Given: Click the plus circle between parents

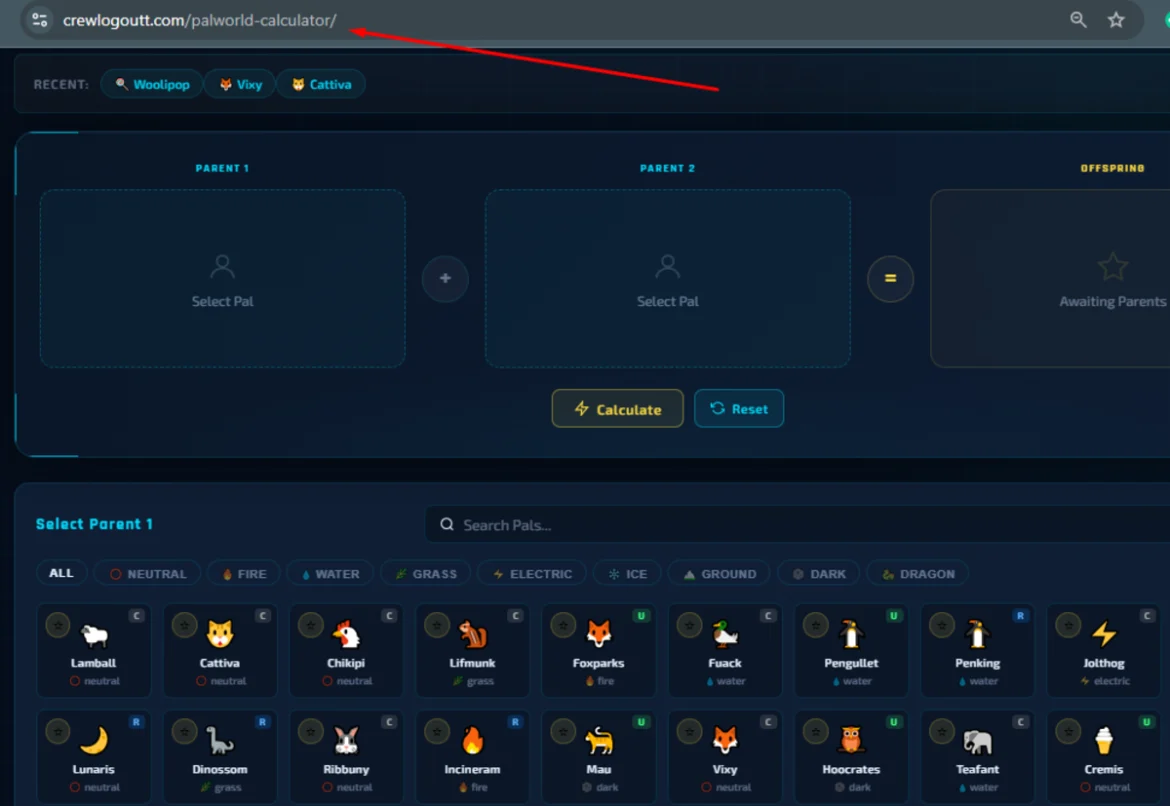Looking at the screenshot, I should click(x=445, y=278).
